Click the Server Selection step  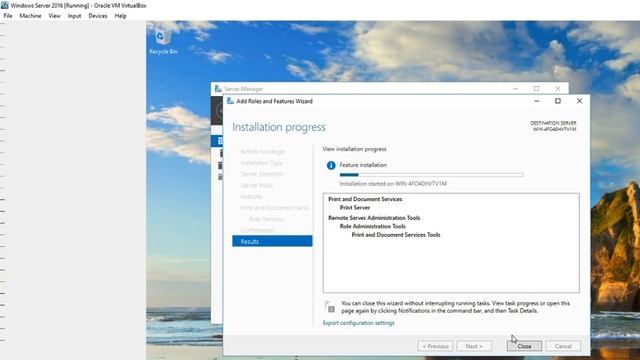click(x=262, y=174)
